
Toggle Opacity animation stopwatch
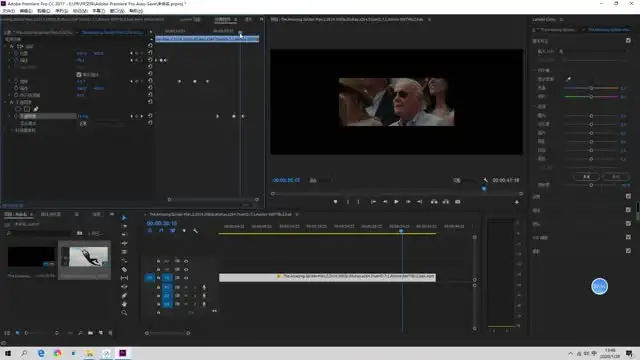(16, 116)
